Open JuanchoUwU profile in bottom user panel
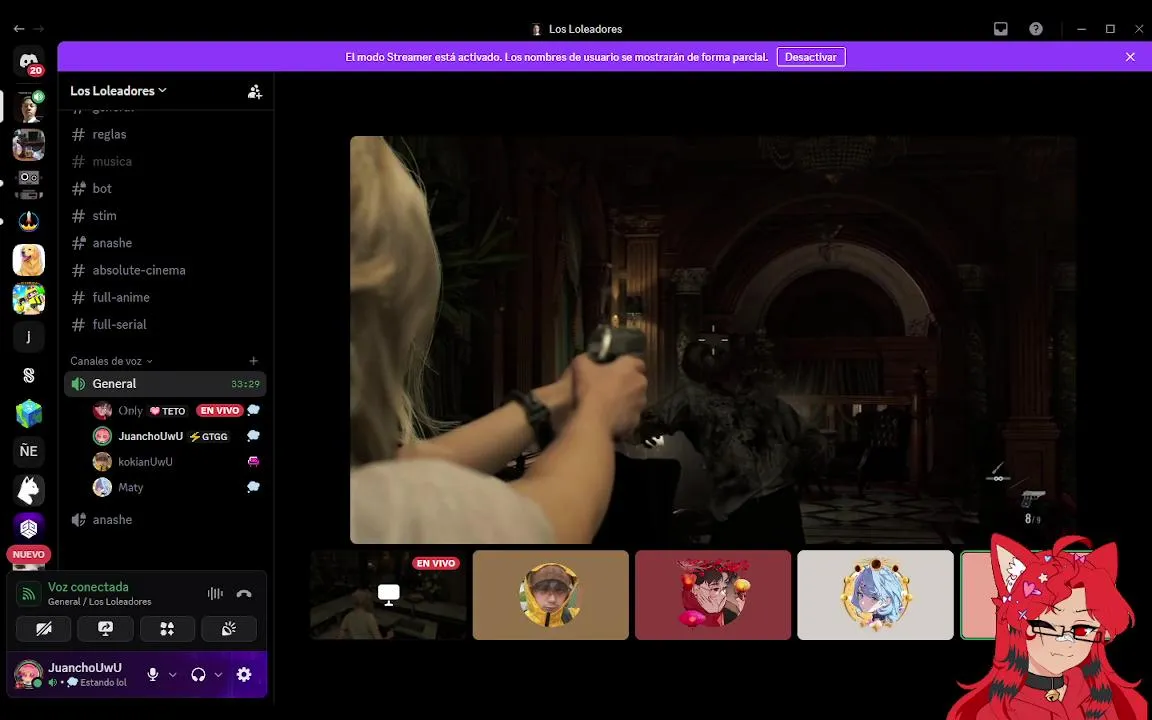The image size is (1152, 720). [73, 674]
